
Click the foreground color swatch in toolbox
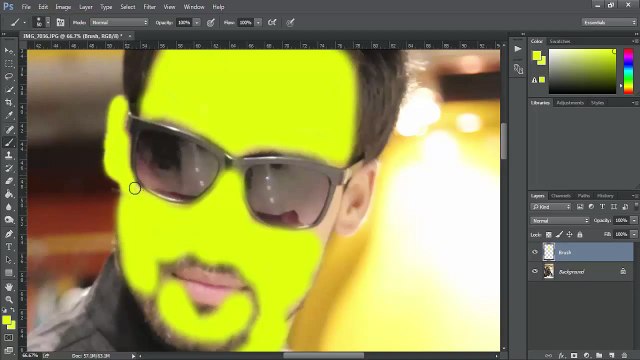click(7, 320)
